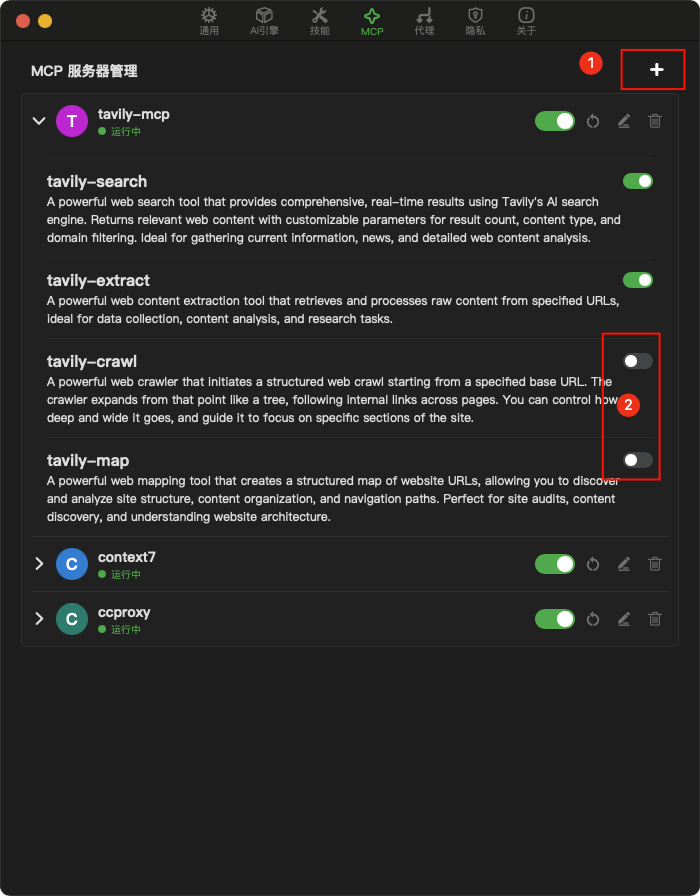Switch to the AI引擎 tab
The height and width of the screenshot is (896, 700).
click(264, 21)
